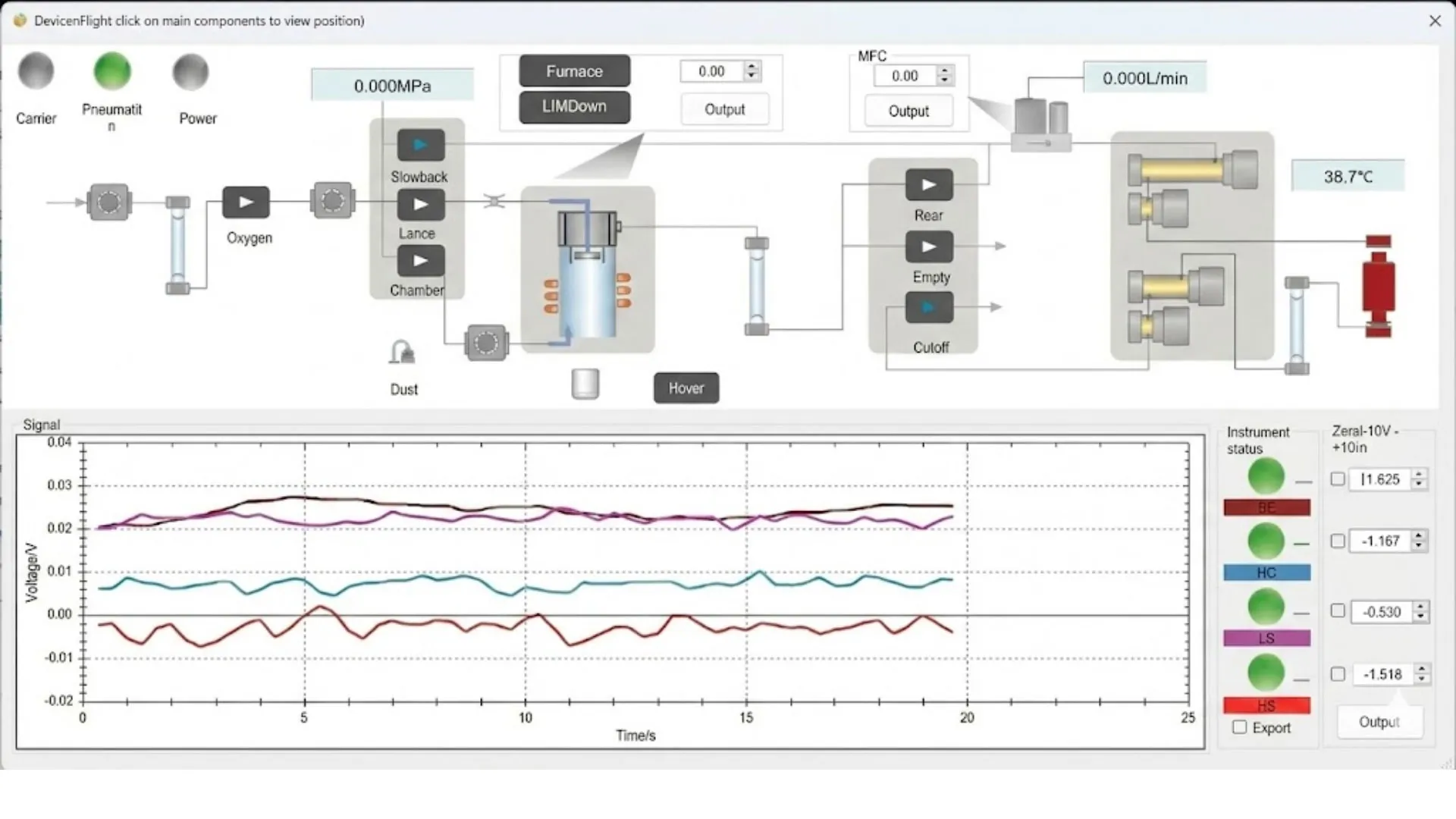Activate the Lance play icon
The height and width of the screenshot is (819, 1456).
click(420, 204)
